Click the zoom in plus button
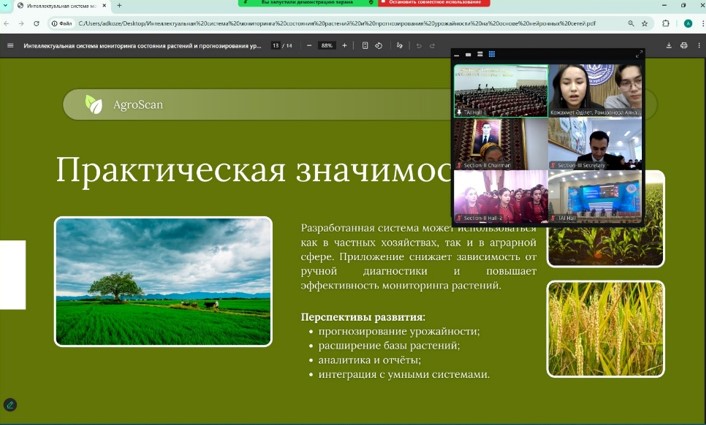The height and width of the screenshot is (425, 706). pos(345,45)
